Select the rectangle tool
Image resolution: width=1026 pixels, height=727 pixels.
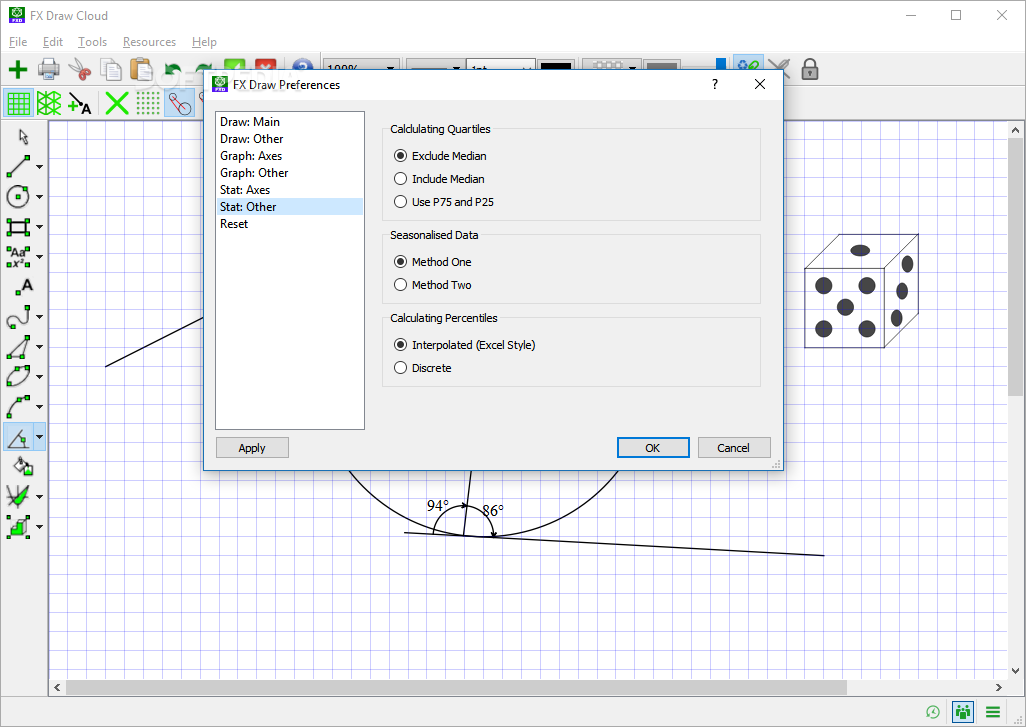click(18, 226)
